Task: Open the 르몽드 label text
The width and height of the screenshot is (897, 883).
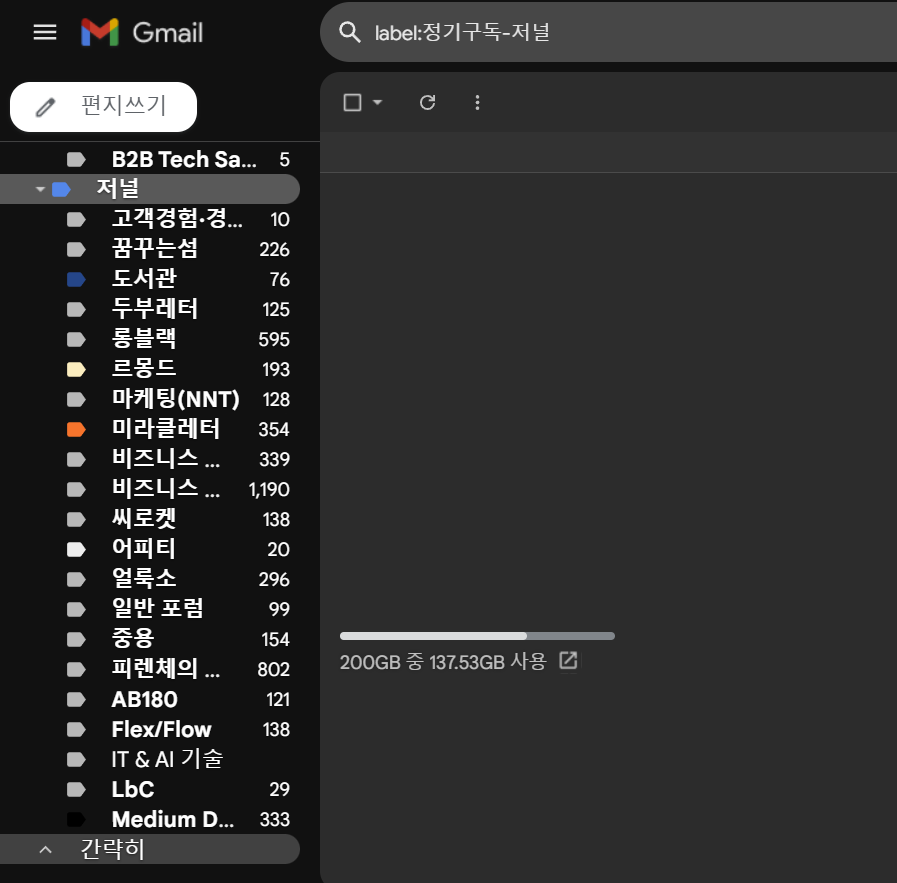Action: pos(144,368)
